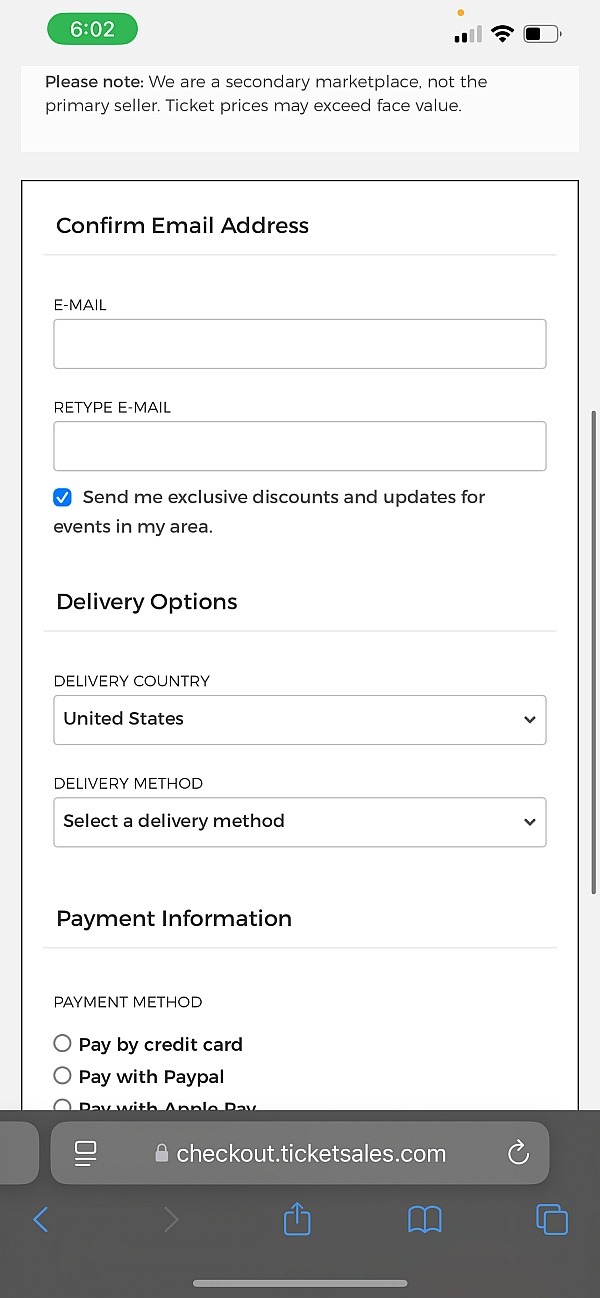Open page settings reader icon in address bar
This screenshot has width=600, height=1298.
click(86, 1153)
